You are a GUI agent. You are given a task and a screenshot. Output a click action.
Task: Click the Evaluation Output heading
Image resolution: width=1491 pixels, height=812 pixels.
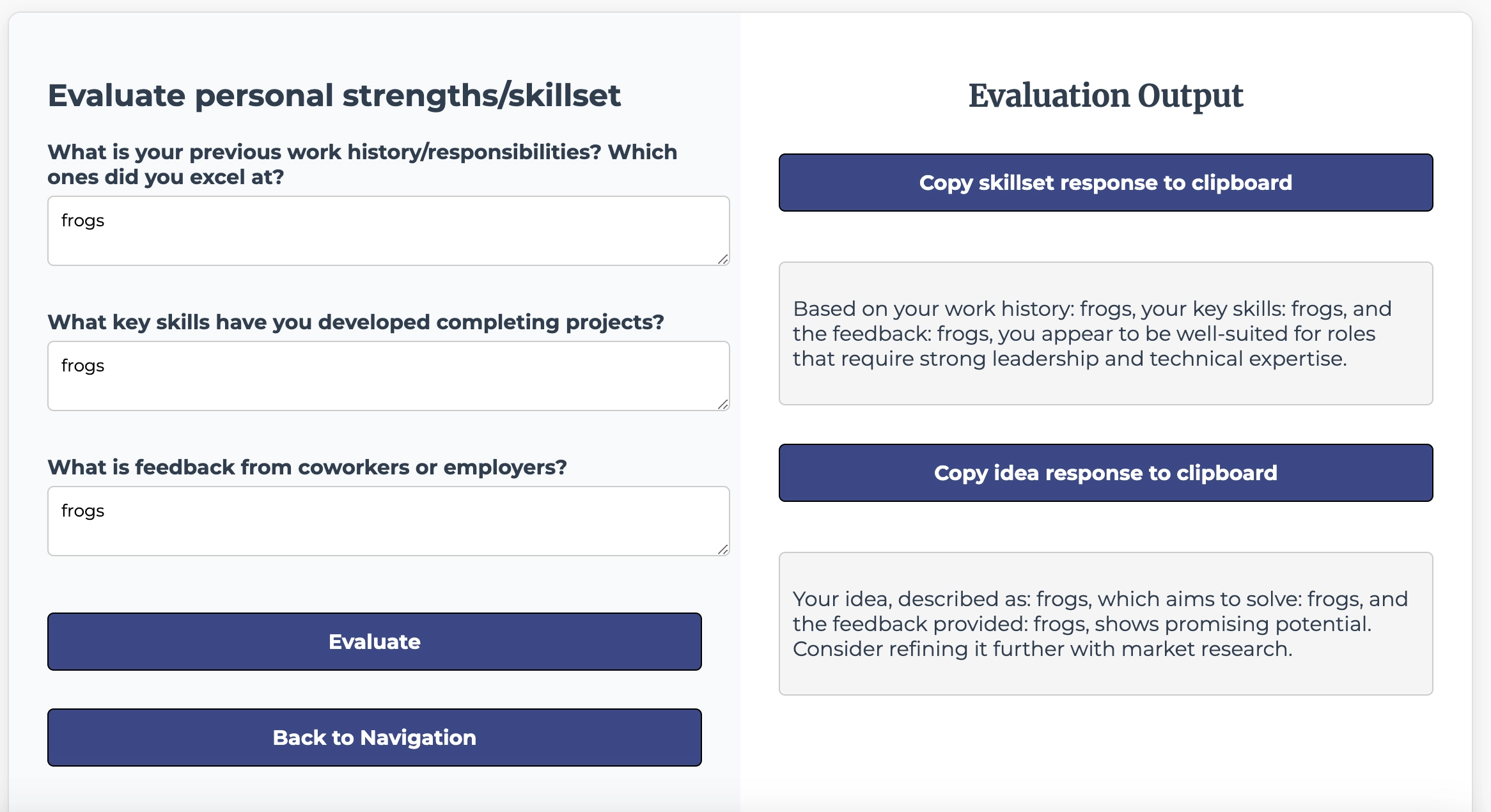point(1105,96)
